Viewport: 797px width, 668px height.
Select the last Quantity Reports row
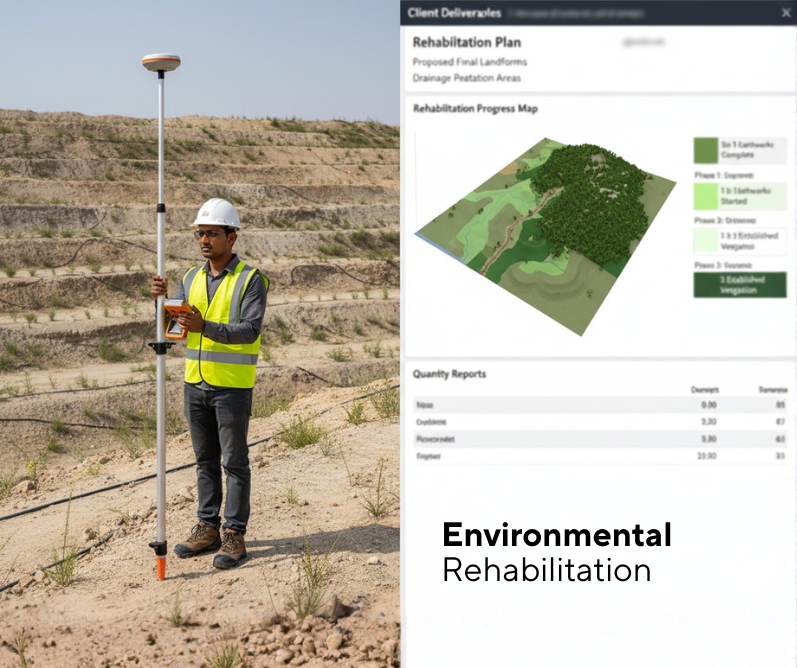pos(598,455)
